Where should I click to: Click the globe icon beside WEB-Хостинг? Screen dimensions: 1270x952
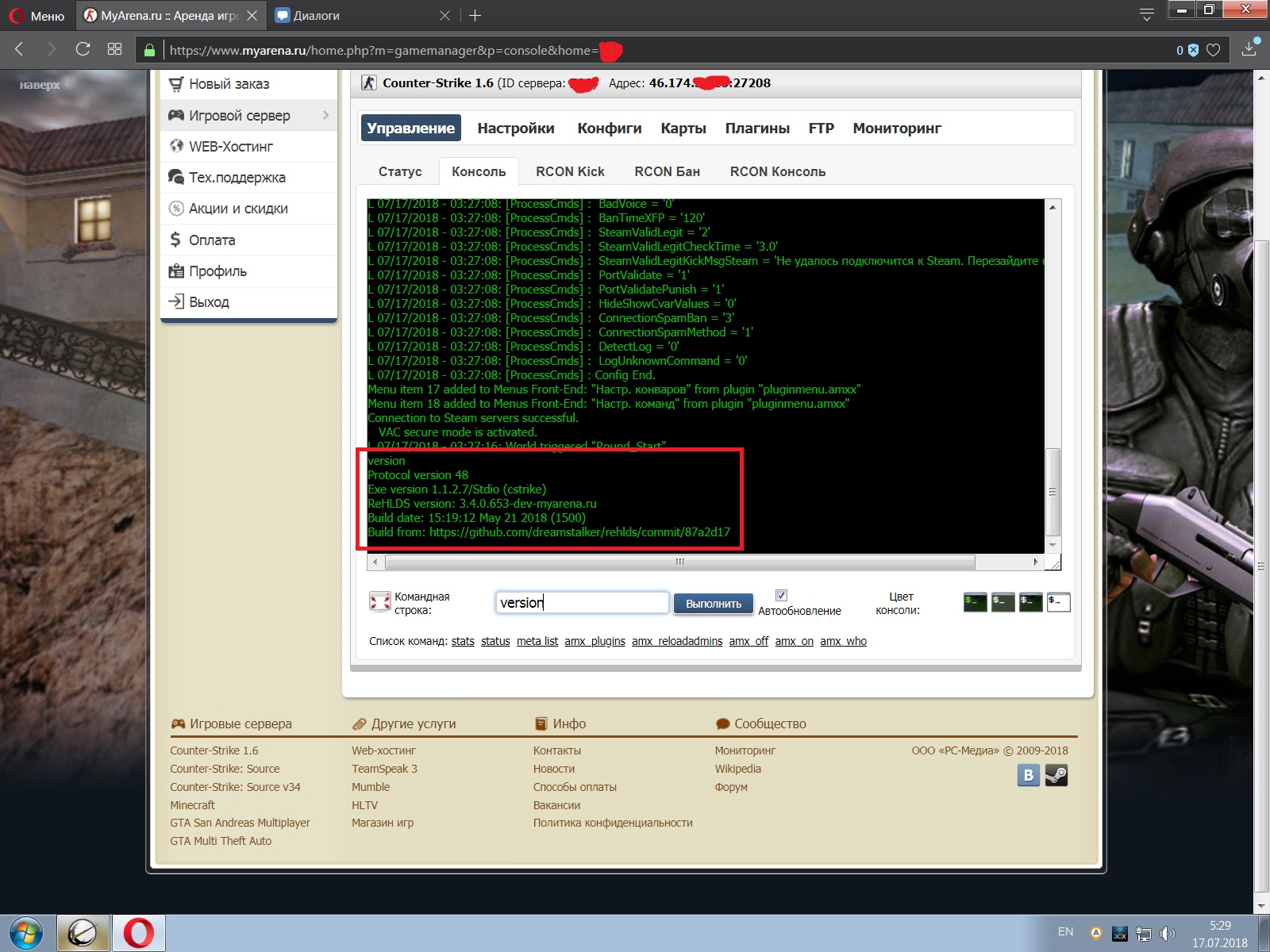tap(175, 146)
